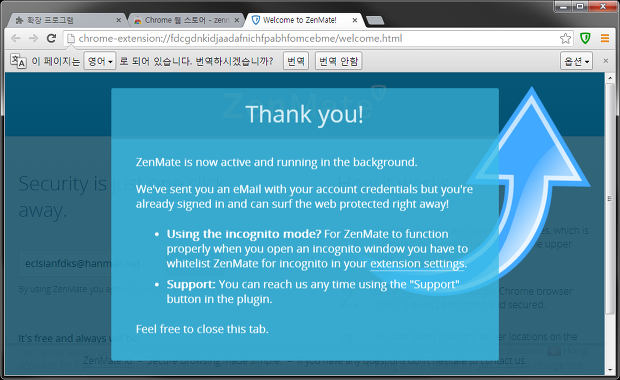620x380 pixels.
Task: Click the 'Using the incognito mode?' bold text
Action: (x=244, y=234)
